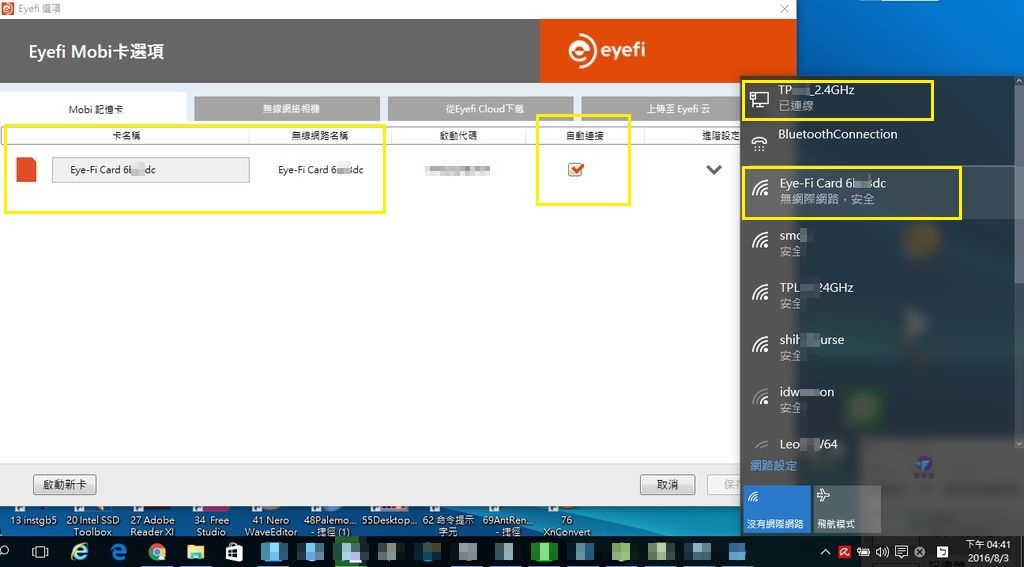The height and width of the screenshot is (567, 1024).
Task: Click the Eyefi logo in orange banner
Action: coord(606,51)
